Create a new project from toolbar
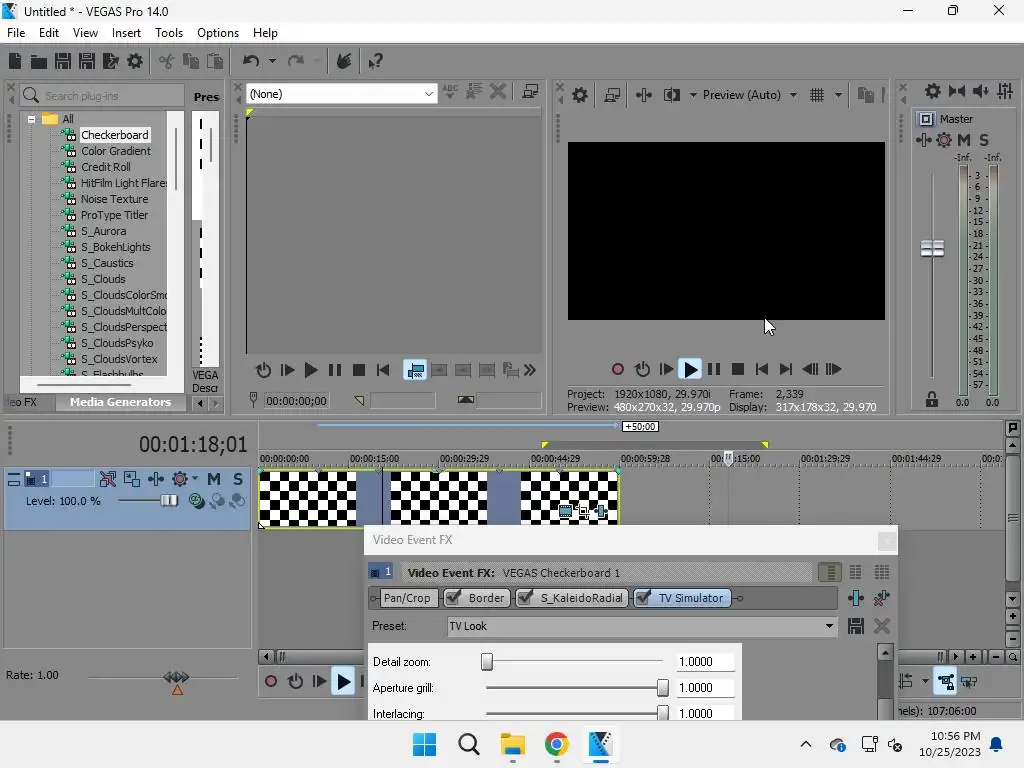 [15, 61]
